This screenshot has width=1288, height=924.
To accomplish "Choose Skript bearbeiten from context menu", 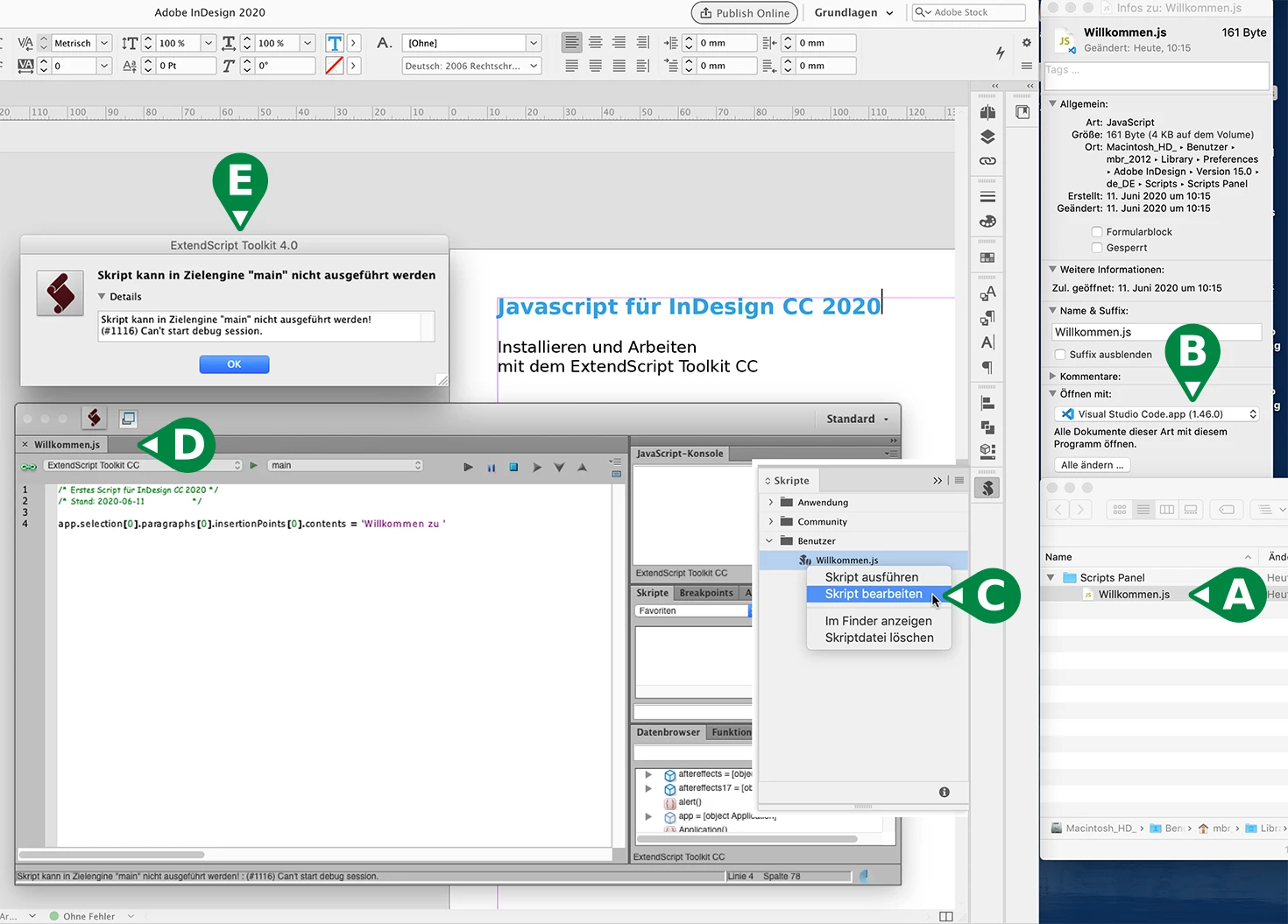I will click(879, 594).
